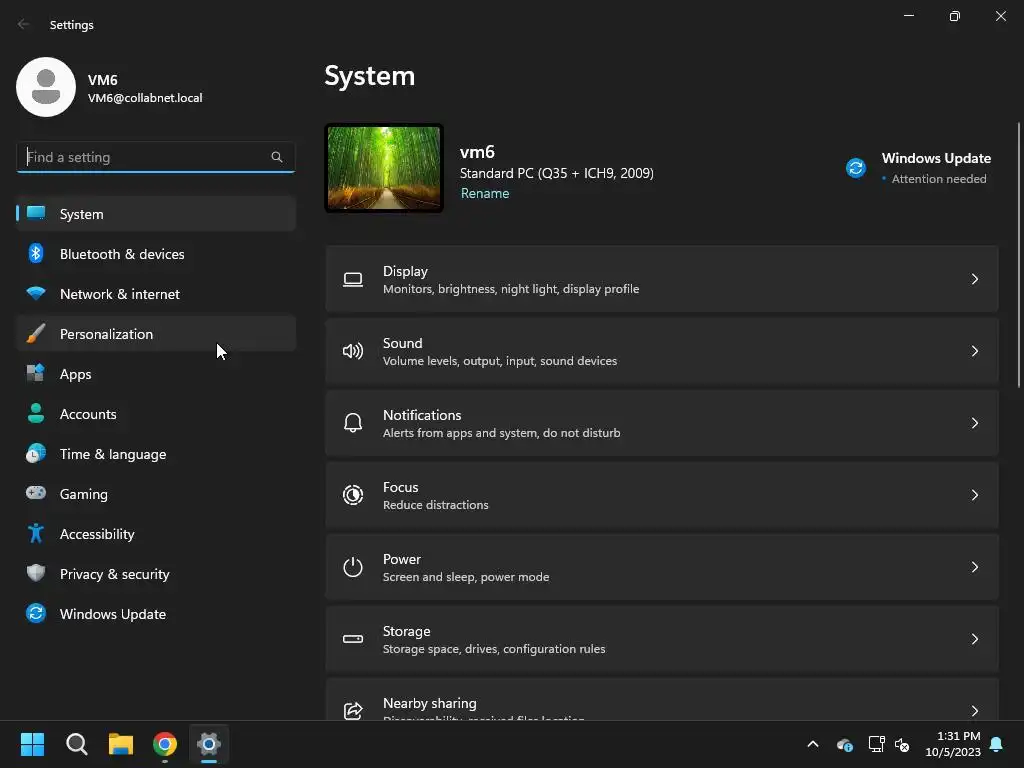
Task: Click the 1:31 PM clock in taskbar
Action: 958,736
